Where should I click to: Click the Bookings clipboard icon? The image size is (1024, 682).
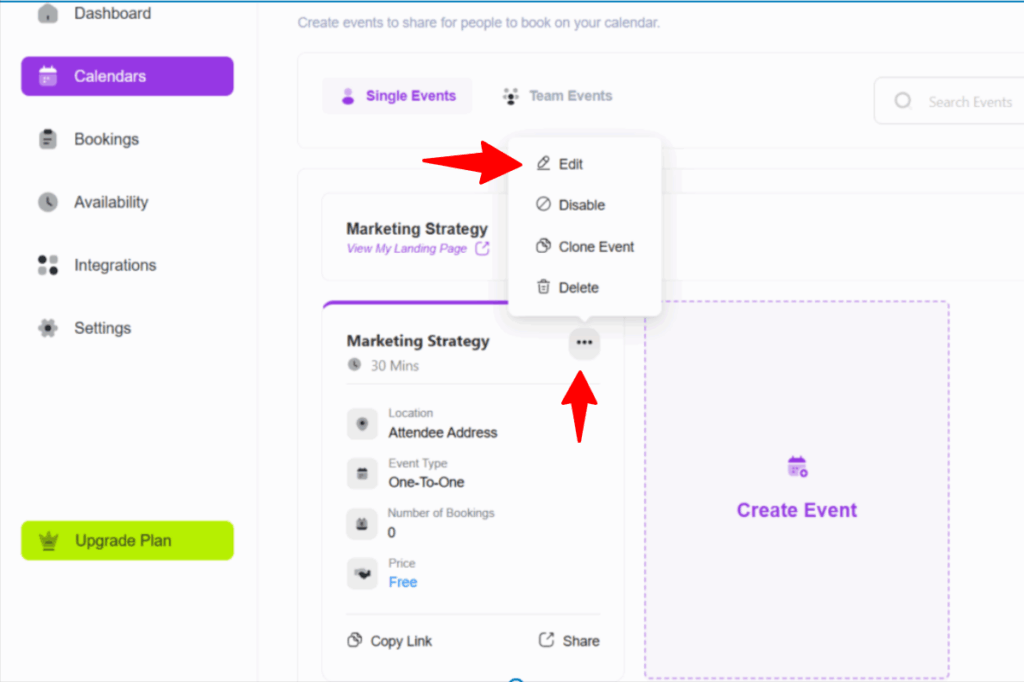[x=48, y=140]
